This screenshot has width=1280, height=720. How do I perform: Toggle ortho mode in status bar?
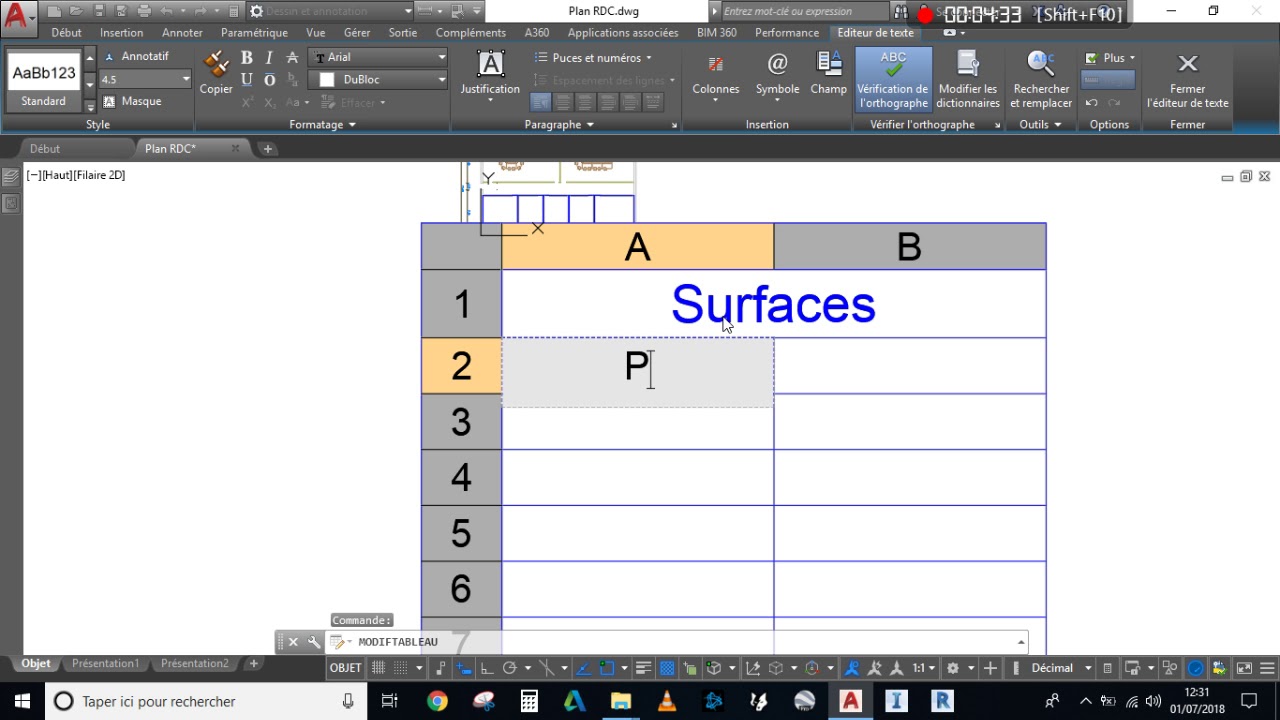click(487, 668)
